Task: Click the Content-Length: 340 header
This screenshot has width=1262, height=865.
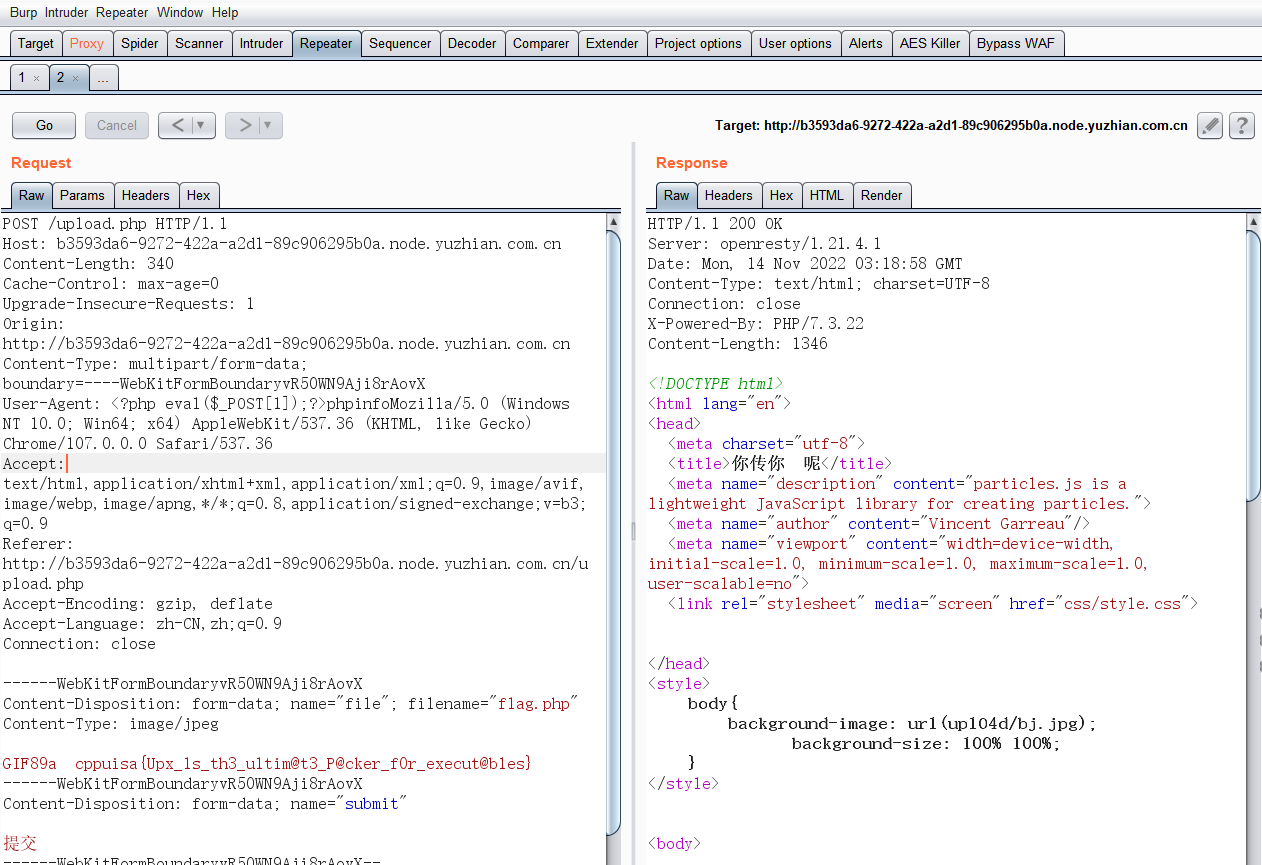Action: point(89,263)
